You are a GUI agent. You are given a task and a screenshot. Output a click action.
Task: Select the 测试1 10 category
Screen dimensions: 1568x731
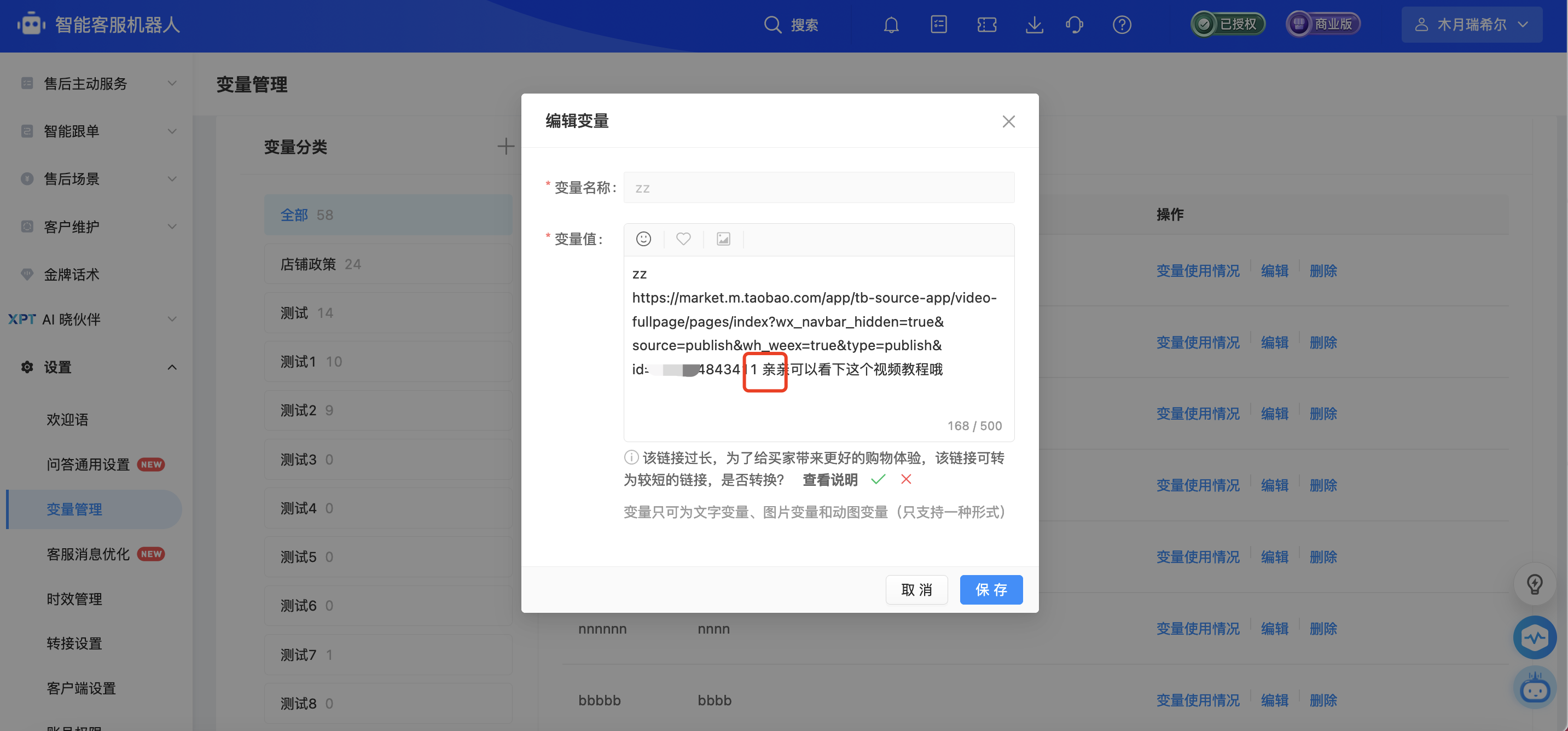click(x=388, y=362)
